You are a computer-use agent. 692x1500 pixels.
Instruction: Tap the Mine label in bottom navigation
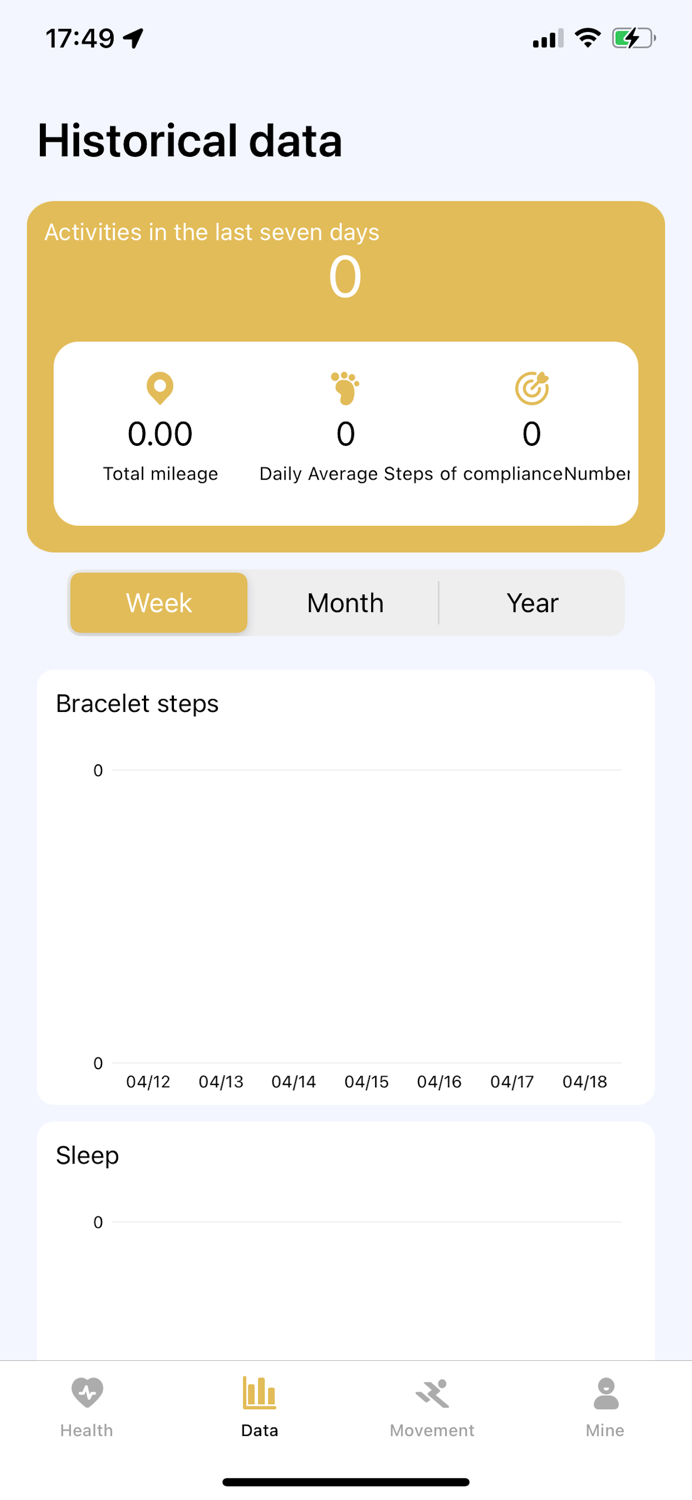tap(605, 1430)
